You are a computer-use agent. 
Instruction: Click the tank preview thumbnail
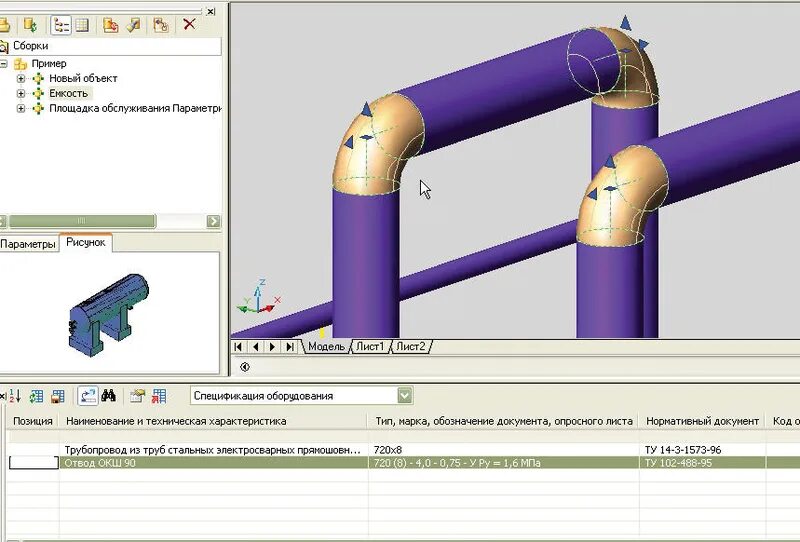coord(108,314)
